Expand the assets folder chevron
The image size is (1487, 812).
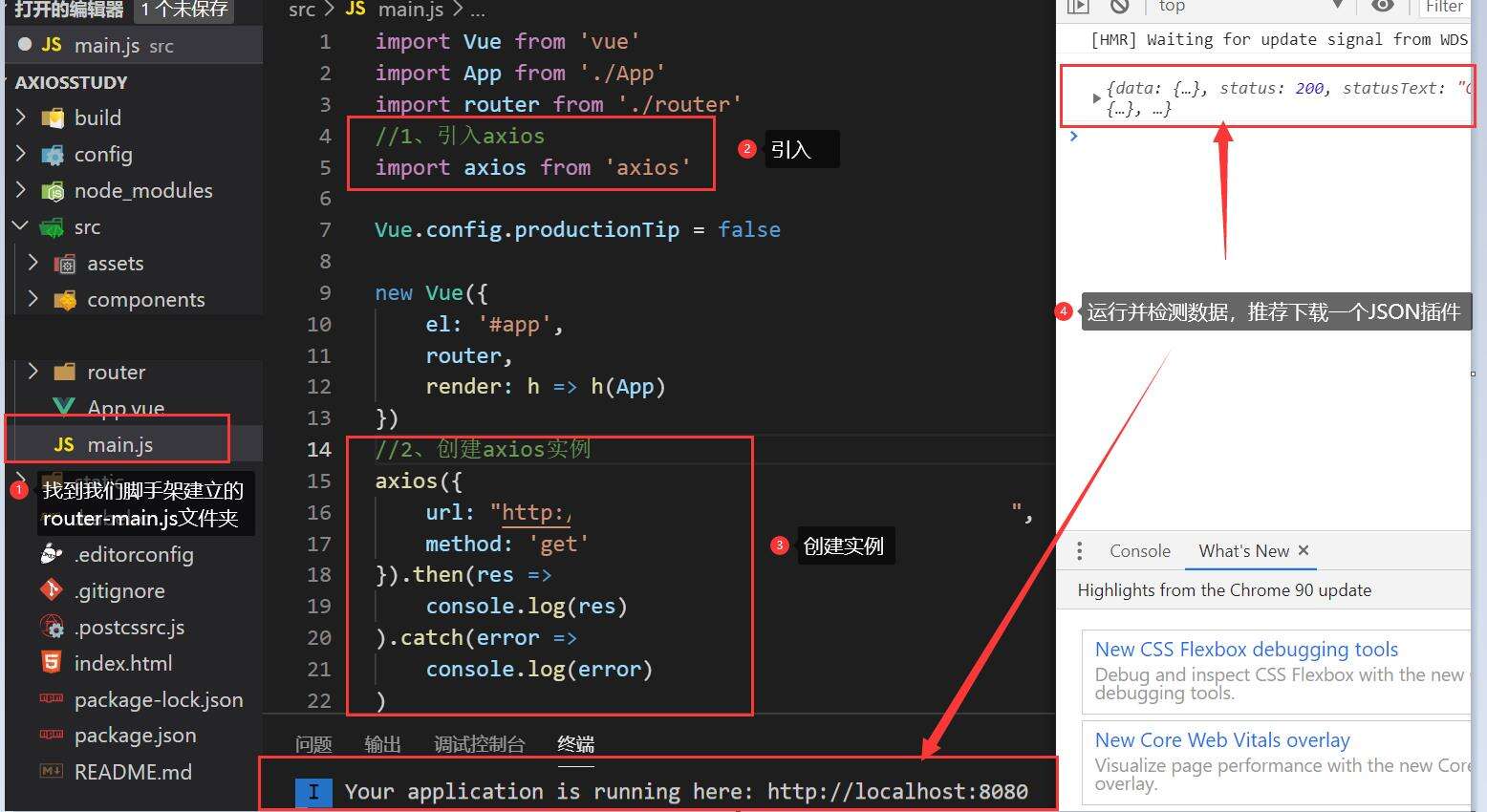pyautogui.click(x=33, y=263)
